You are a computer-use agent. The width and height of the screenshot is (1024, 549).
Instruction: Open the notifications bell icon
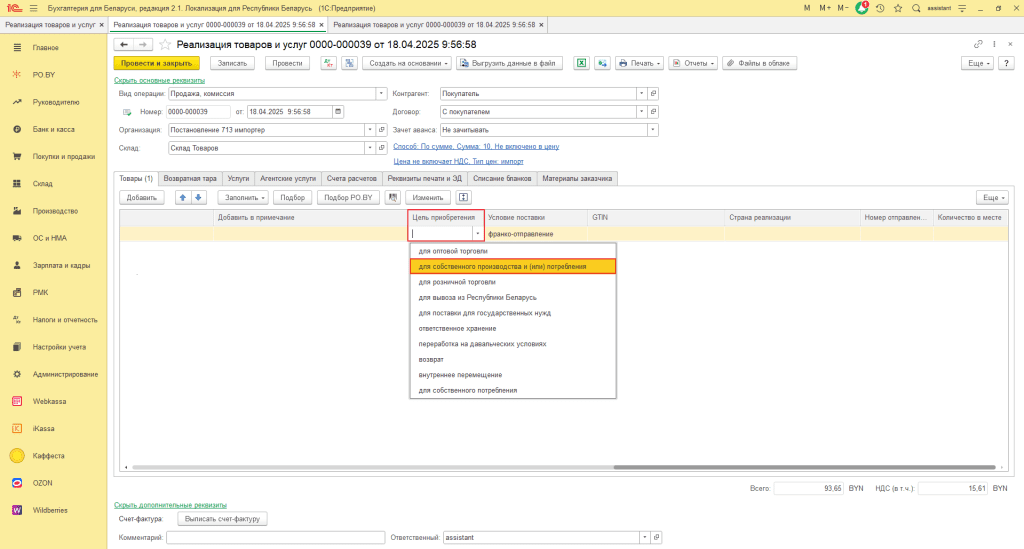[x=862, y=8]
